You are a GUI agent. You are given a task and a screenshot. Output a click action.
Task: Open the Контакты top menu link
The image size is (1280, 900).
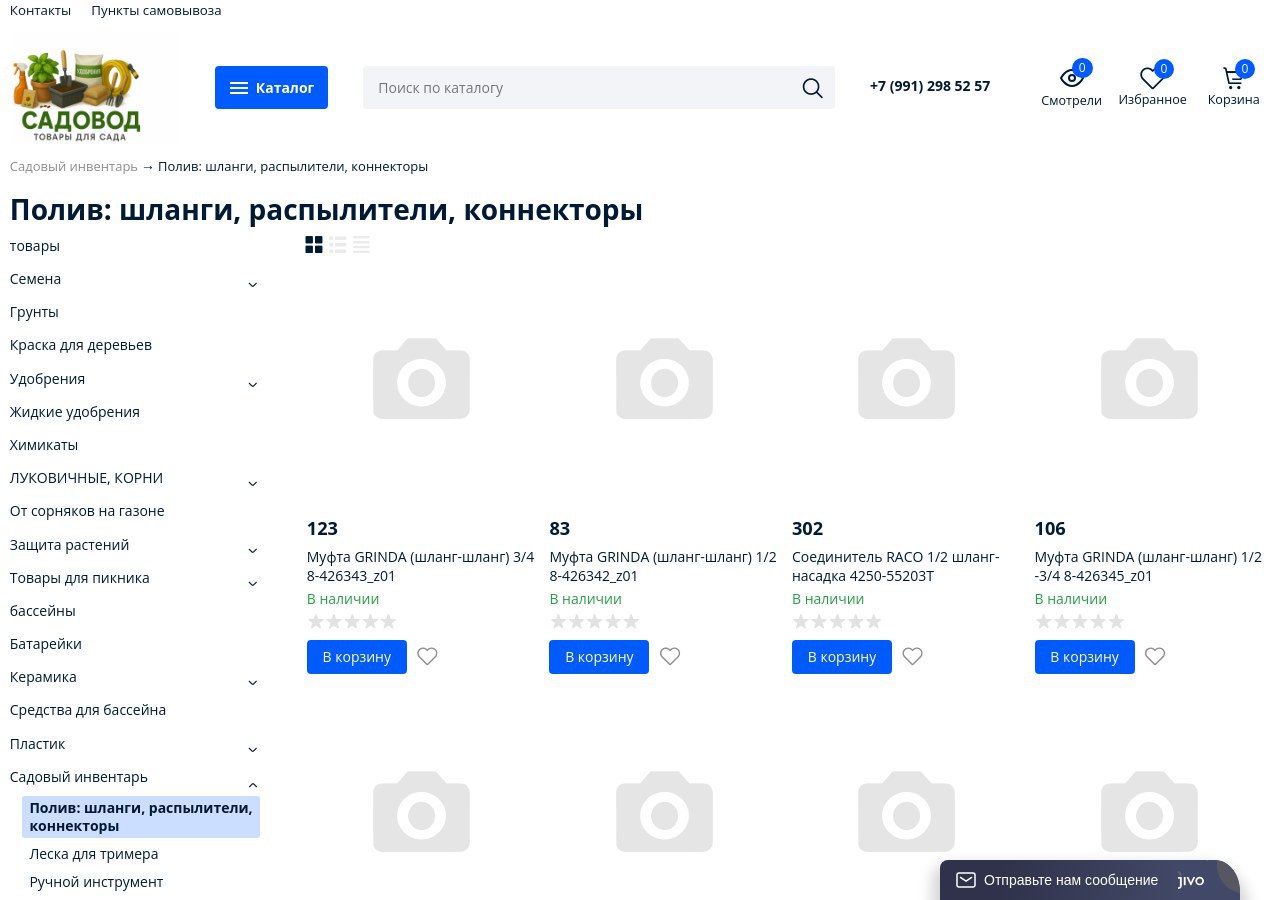coord(40,10)
